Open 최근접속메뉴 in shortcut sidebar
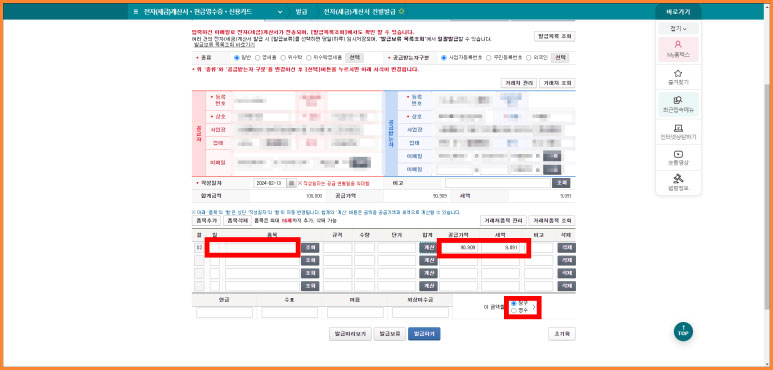 point(678,104)
